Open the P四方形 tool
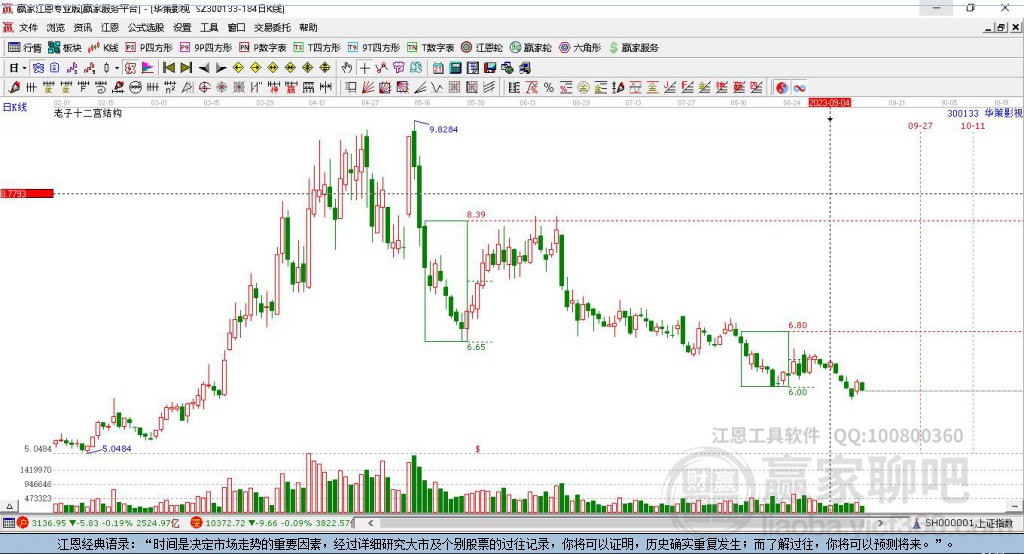The image size is (1024, 554). (x=149, y=48)
